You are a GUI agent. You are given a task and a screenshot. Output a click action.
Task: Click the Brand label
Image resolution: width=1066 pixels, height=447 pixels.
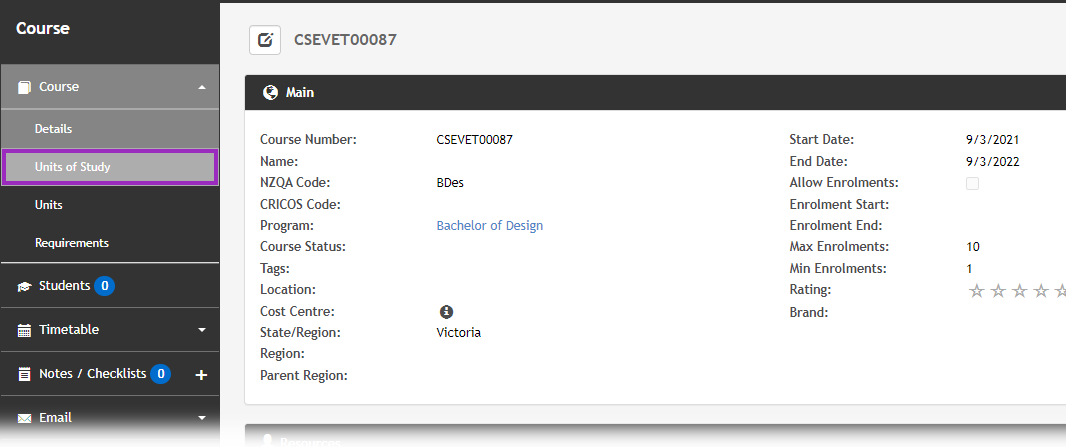809,313
